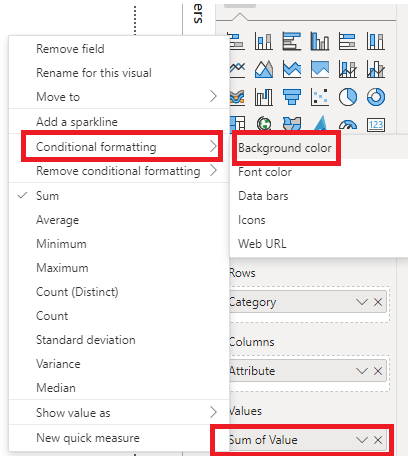Select the Funnel visual
Image resolution: width=408 pixels, height=456 pixels.
pos(292,97)
